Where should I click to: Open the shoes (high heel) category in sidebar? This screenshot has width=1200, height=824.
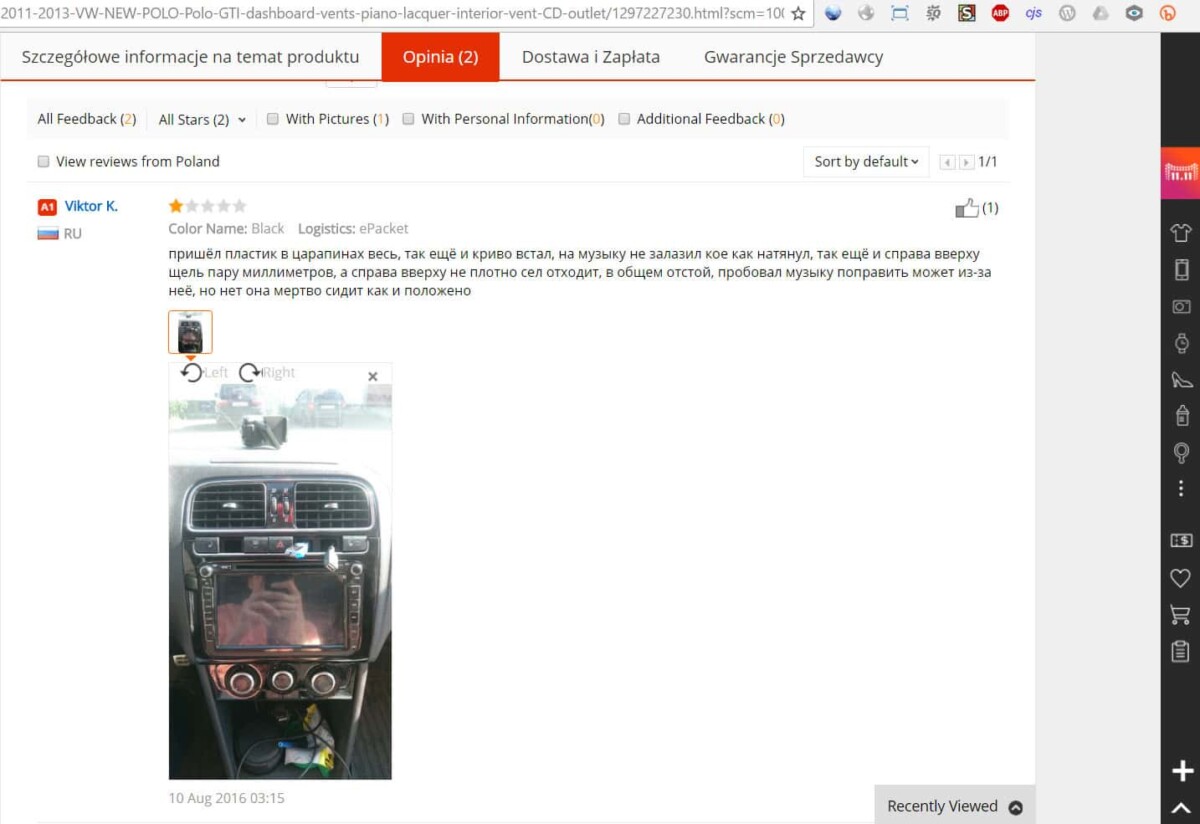pos(1181,379)
